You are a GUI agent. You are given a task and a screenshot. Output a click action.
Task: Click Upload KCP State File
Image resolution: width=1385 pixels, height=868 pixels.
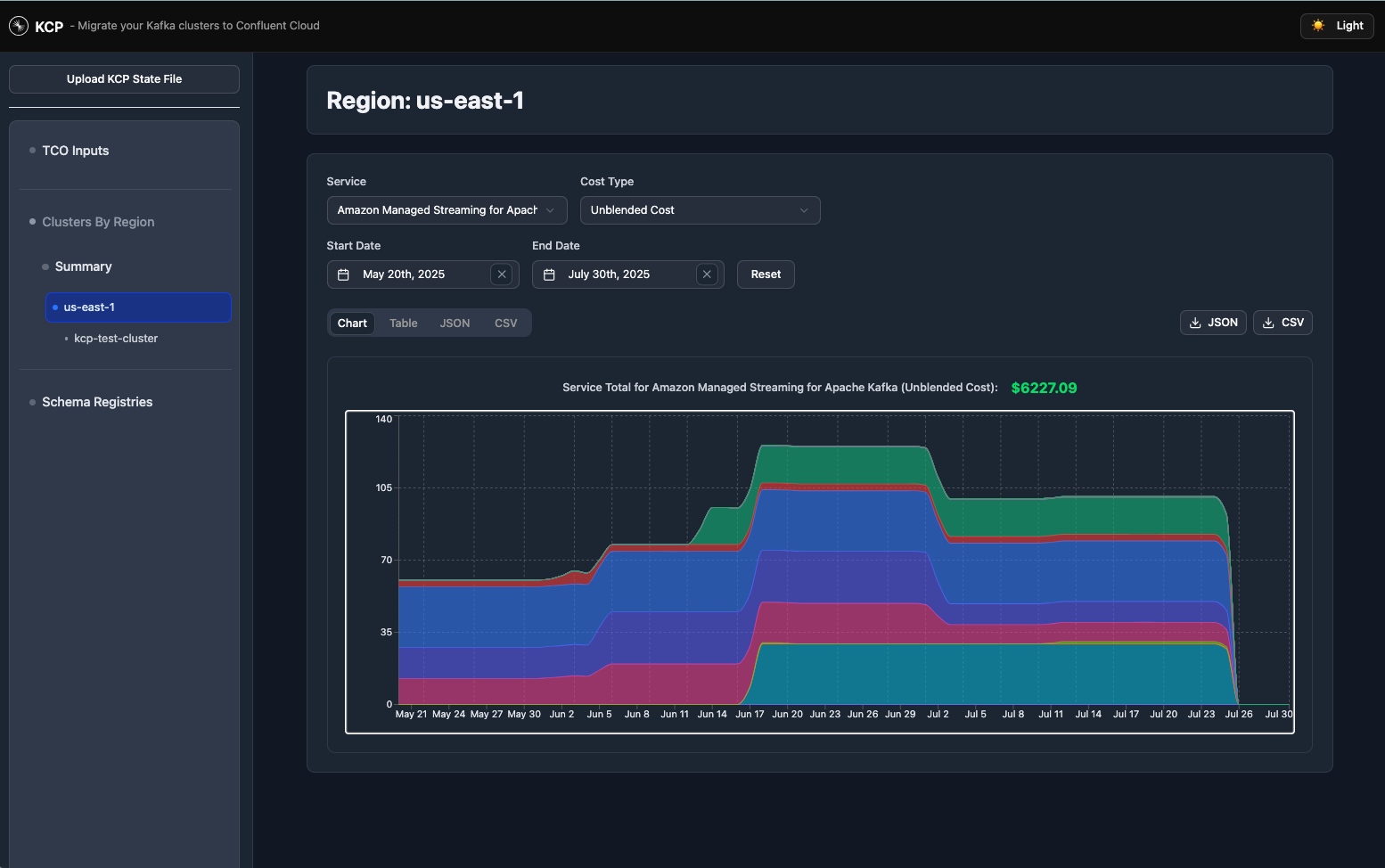(124, 79)
